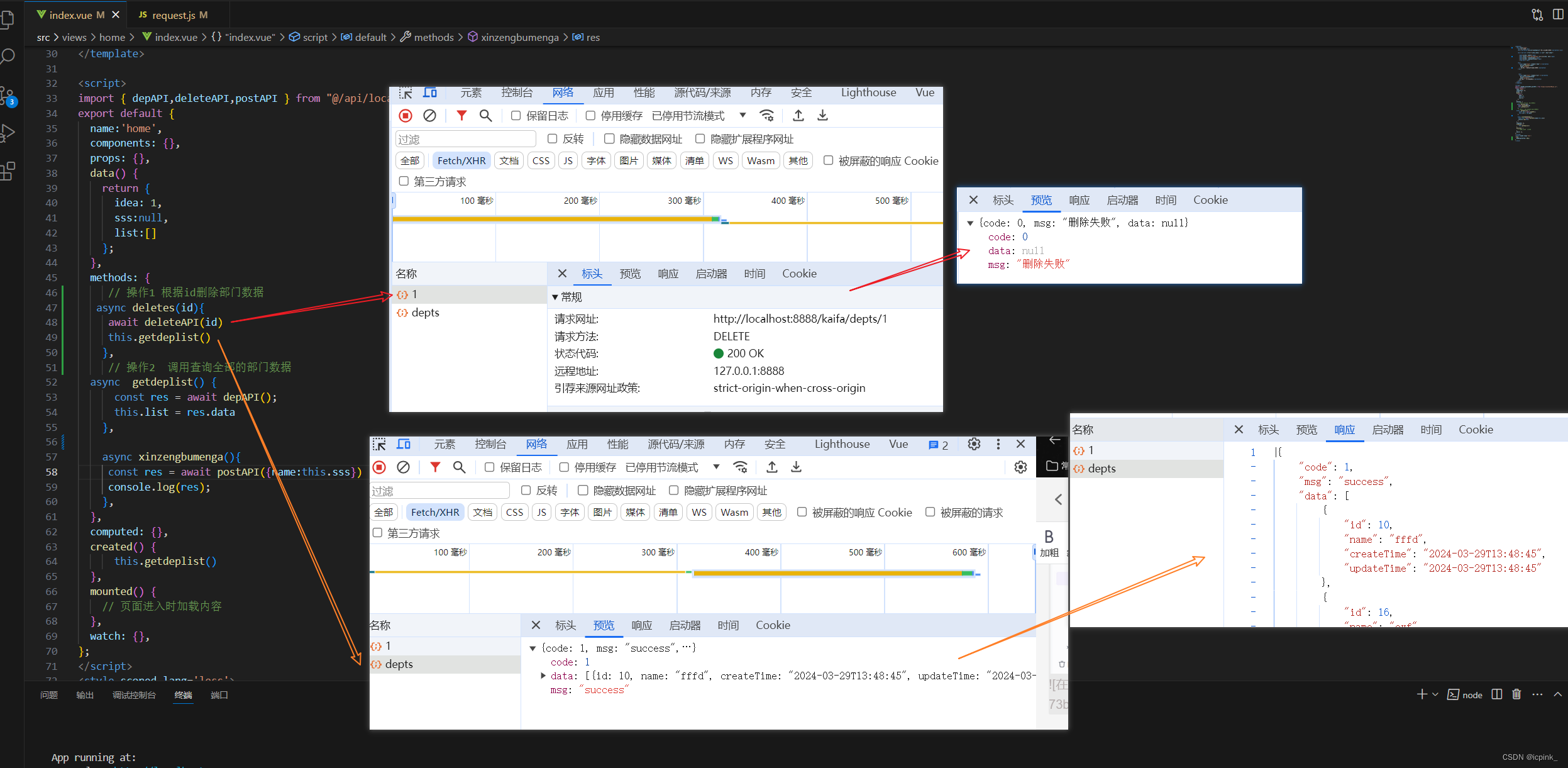Screen dimensions: 1568x768
Task: Open the more actions ellipsis in terminal panel
Action: coord(1537,694)
